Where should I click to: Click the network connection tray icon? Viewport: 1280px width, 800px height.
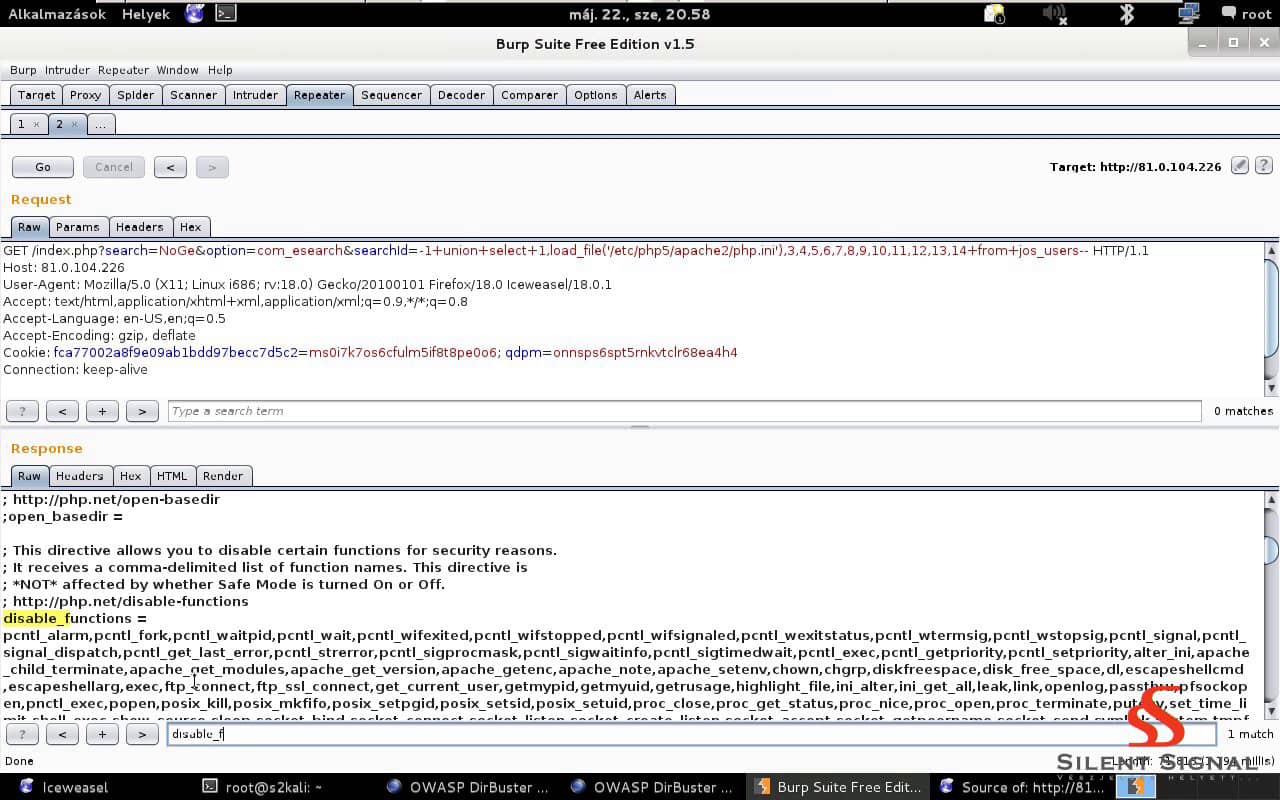(x=1188, y=14)
